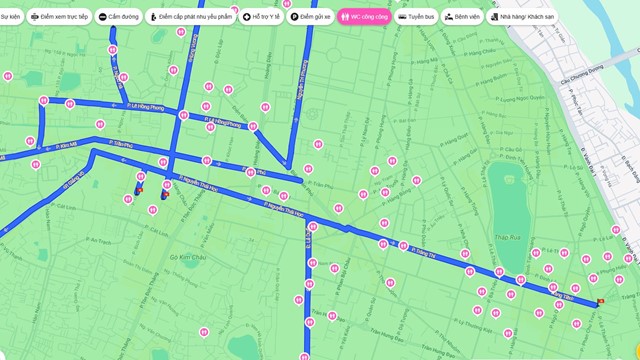The image size is (640, 360).
Task: Open isolated WC marker at bottom left of lake Thiền Quang
Action: coord(204,333)
